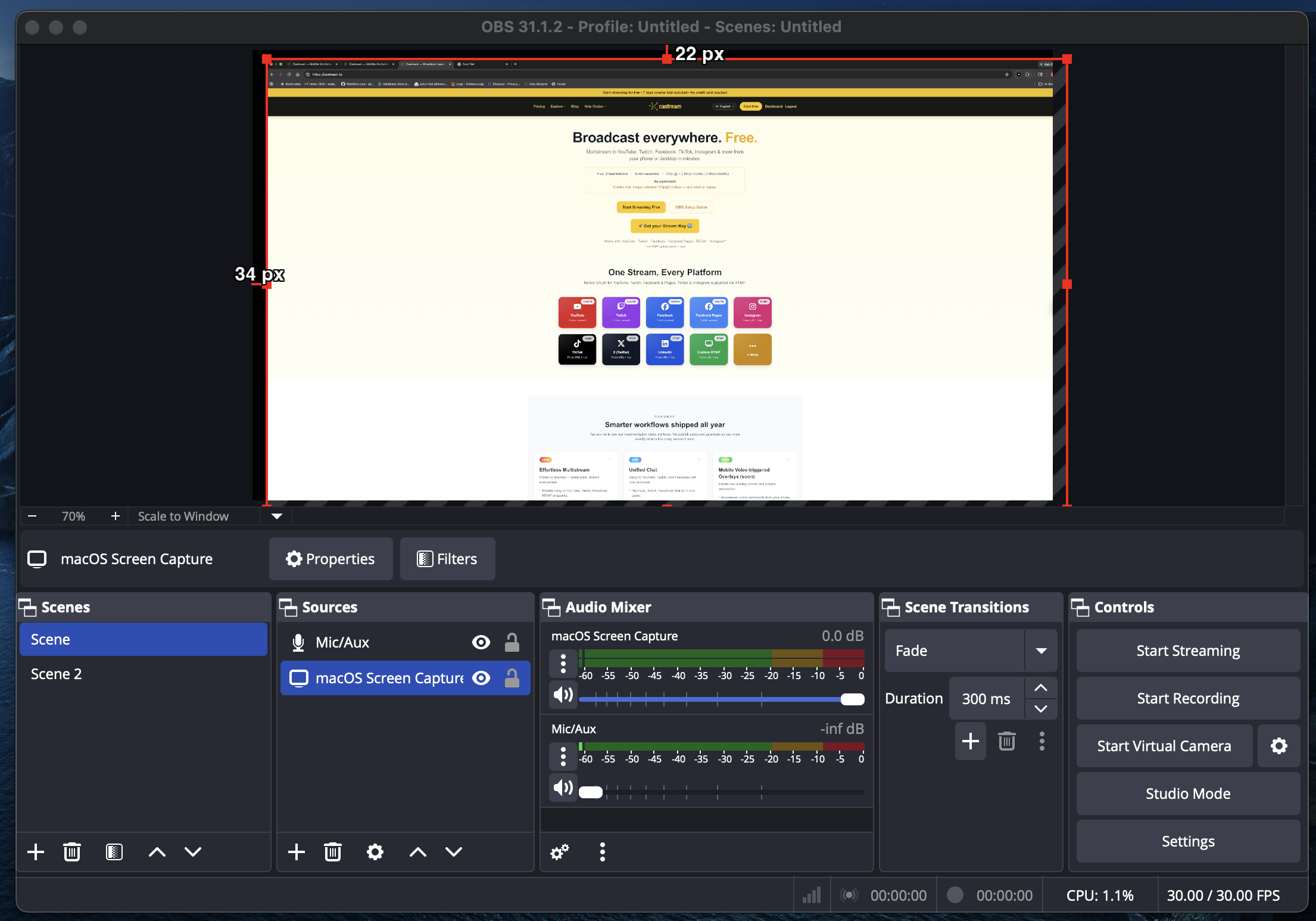Adjust the macOS Screen Capture volume slider
Image resolution: width=1316 pixels, height=921 pixels.
[x=852, y=699]
